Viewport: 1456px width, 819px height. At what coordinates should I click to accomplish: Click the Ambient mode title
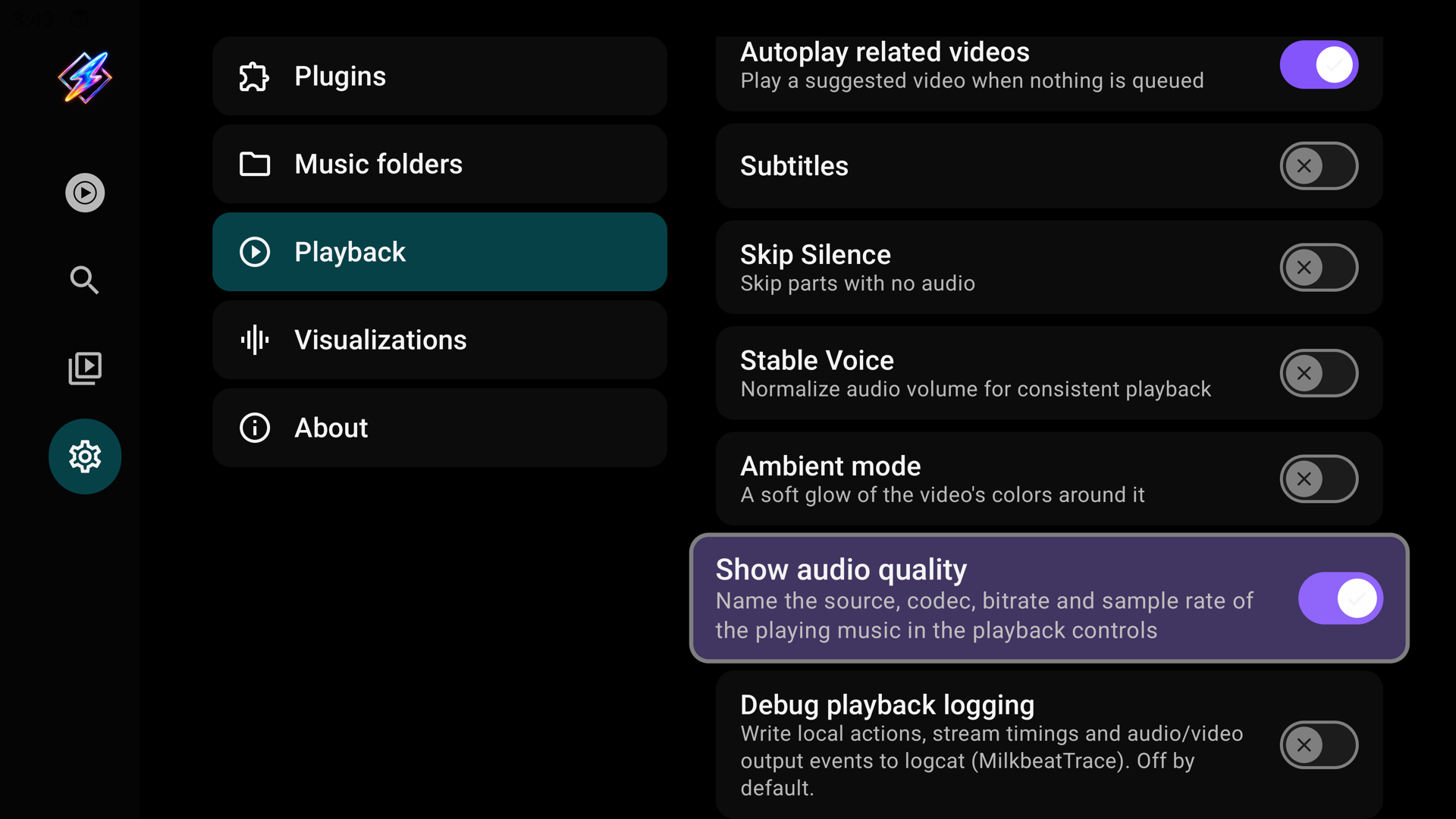point(830,466)
